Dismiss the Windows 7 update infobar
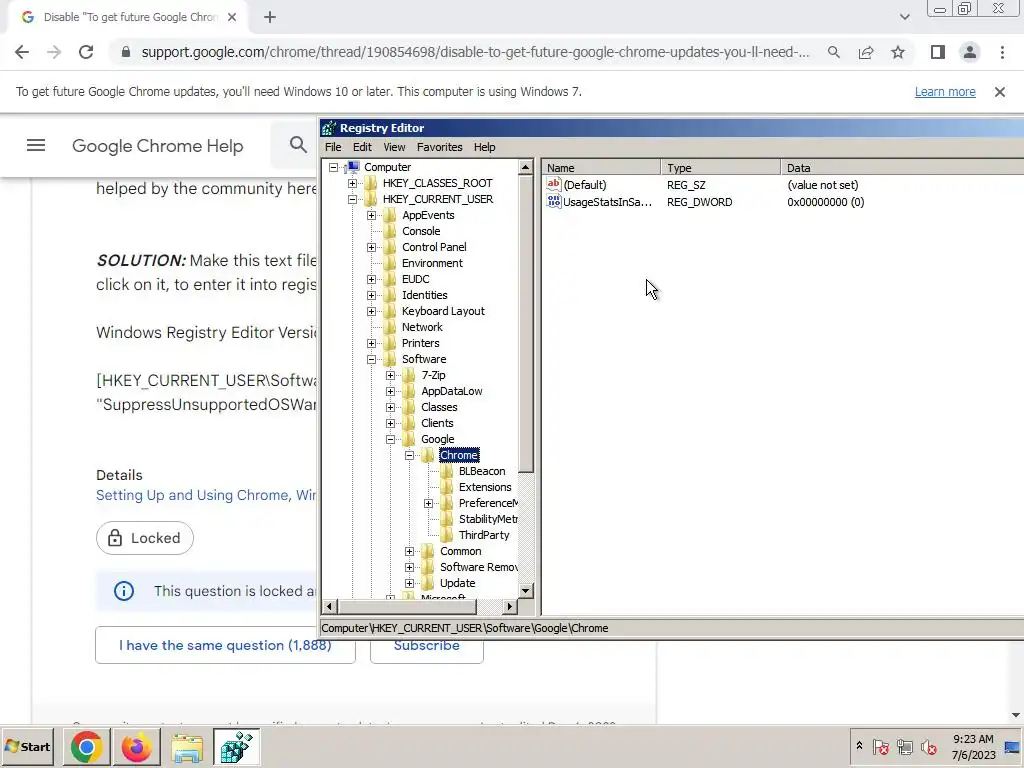The height and width of the screenshot is (768, 1024). click(1000, 92)
